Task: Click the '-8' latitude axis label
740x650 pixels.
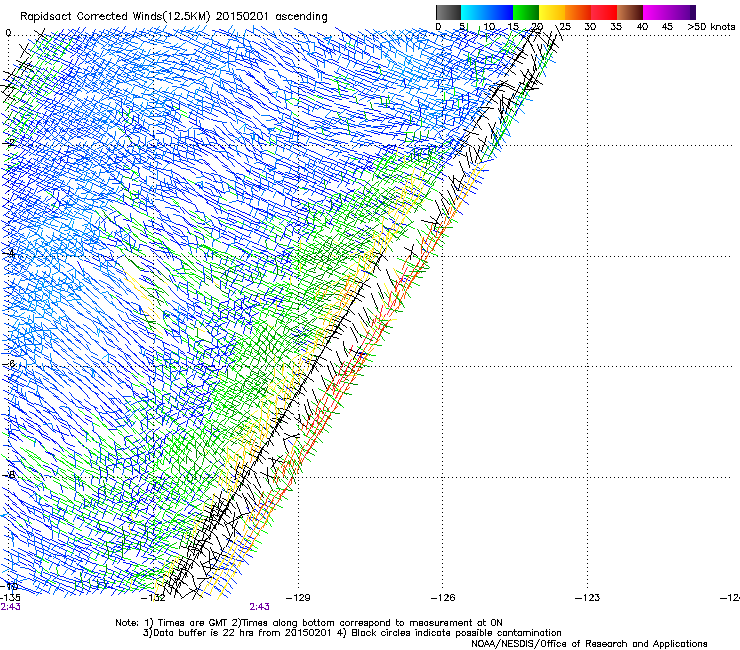Action: point(9,474)
